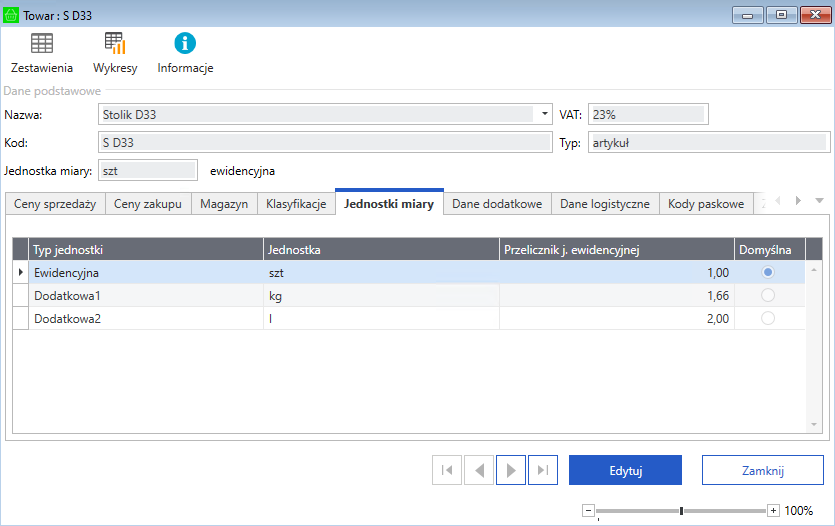Go to the next record
This screenshot has width=835, height=526.
click(510, 470)
